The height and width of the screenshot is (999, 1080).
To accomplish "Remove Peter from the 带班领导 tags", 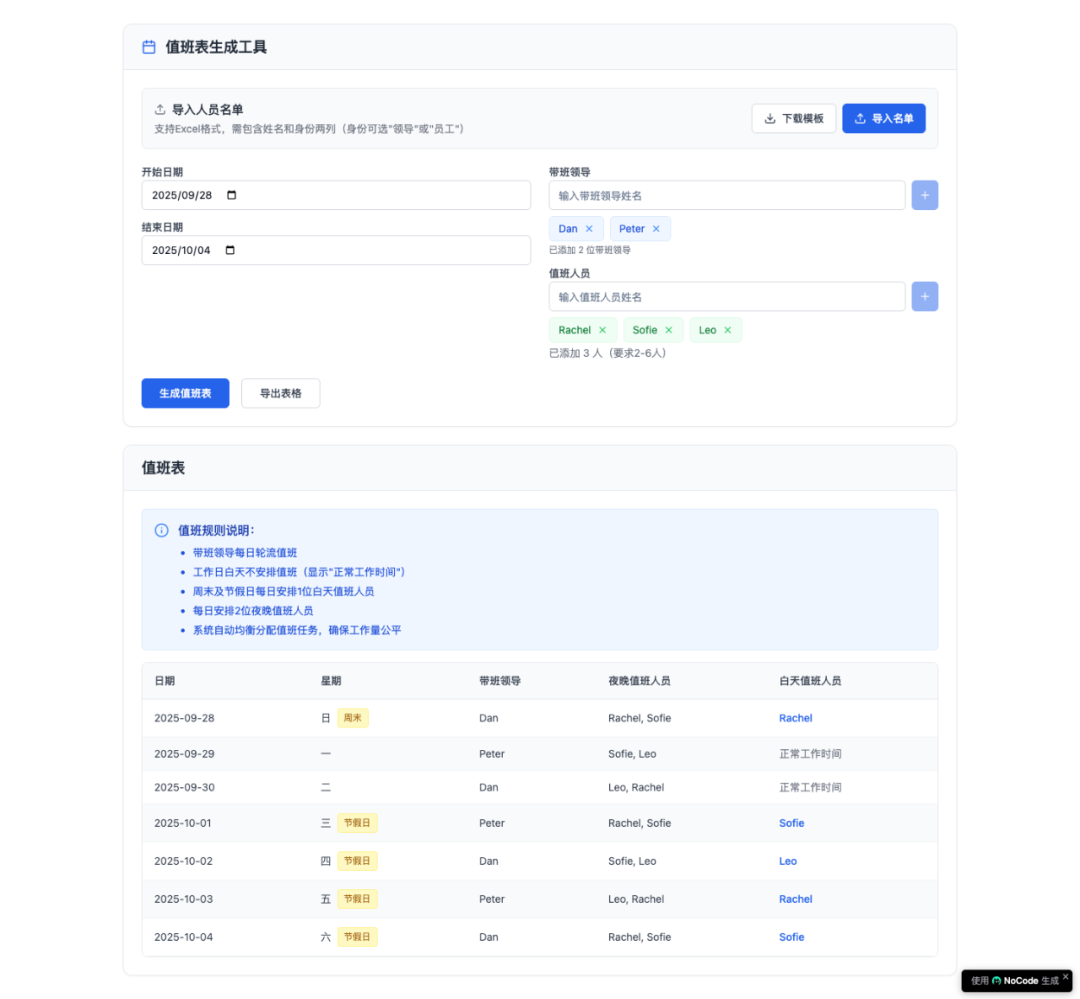I will pos(656,229).
